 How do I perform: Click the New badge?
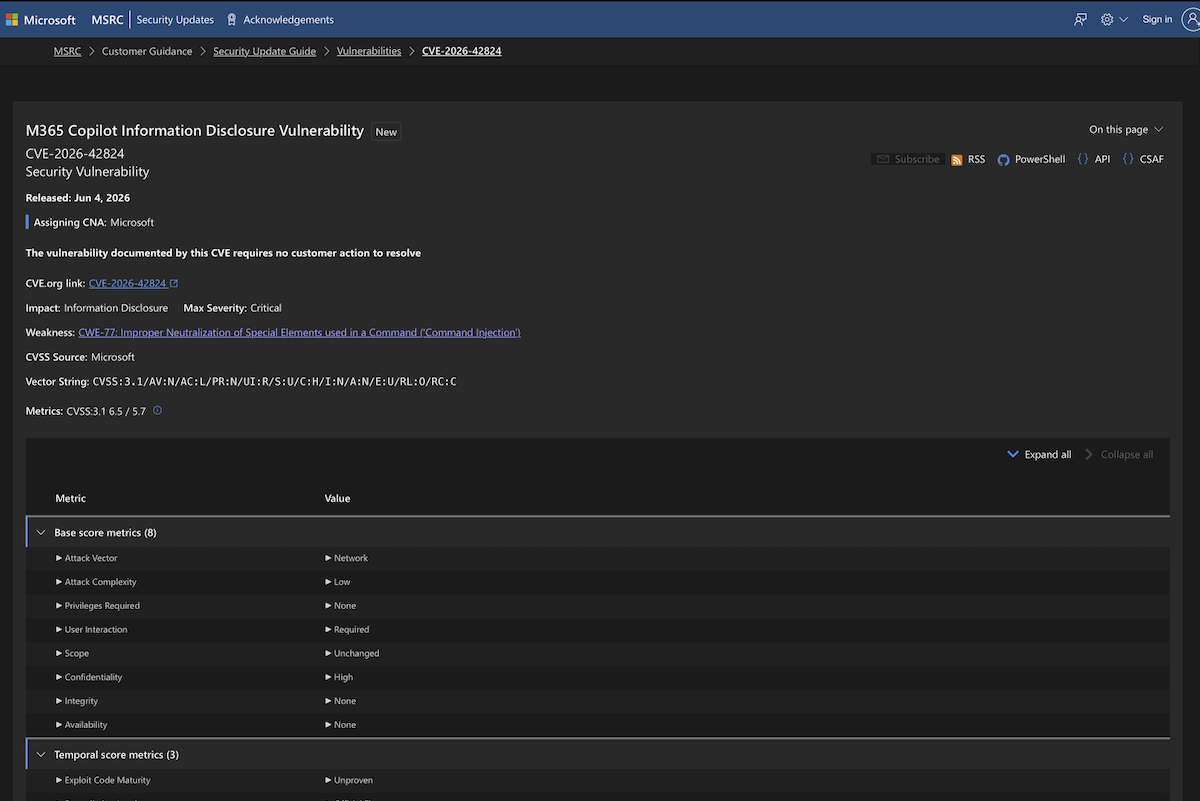click(386, 131)
